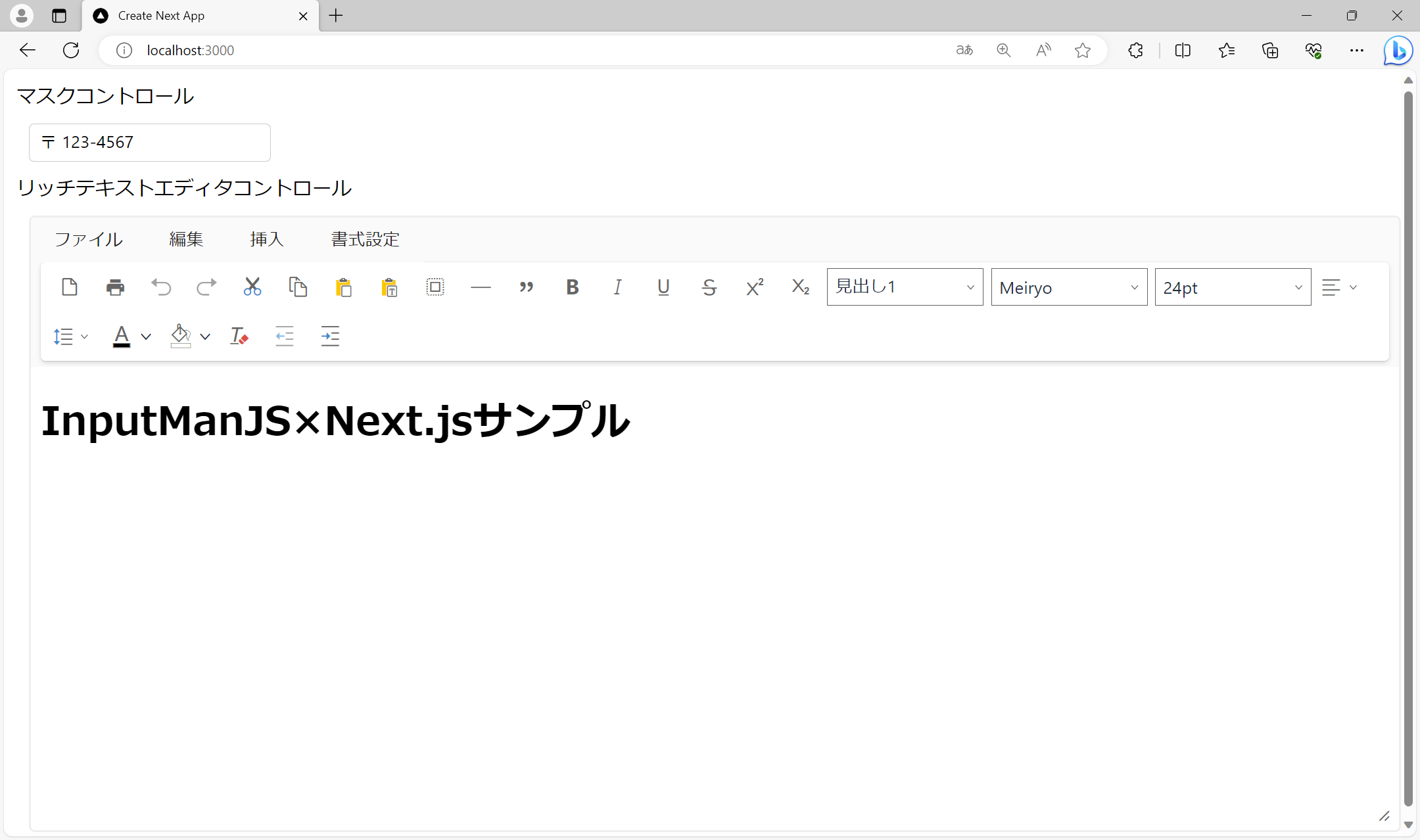This screenshot has width=1420, height=840.
Task: Undo the last edit
Action: coord(161,287)
